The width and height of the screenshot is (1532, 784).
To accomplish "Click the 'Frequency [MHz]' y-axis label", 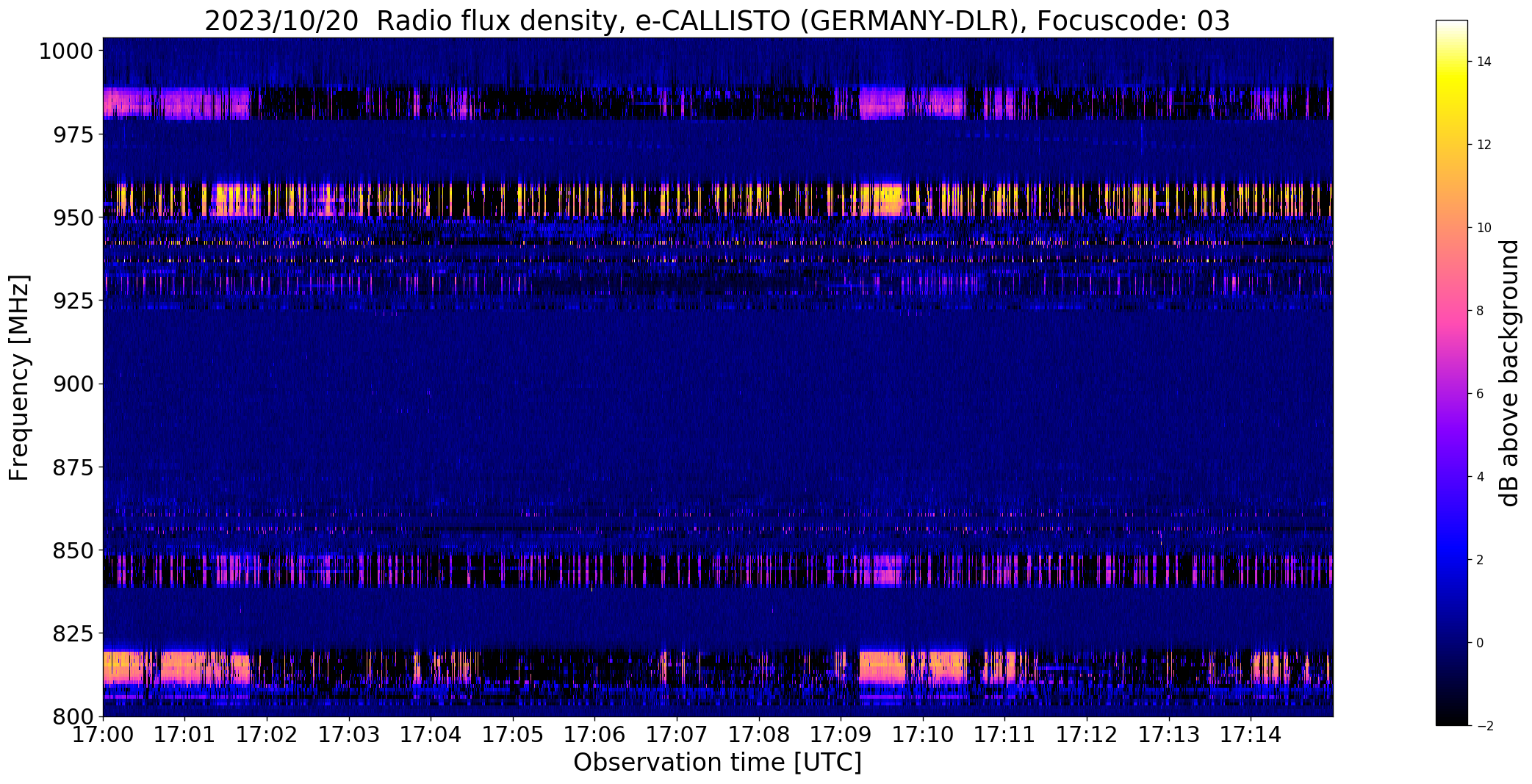I will click(x=19, y=378).
